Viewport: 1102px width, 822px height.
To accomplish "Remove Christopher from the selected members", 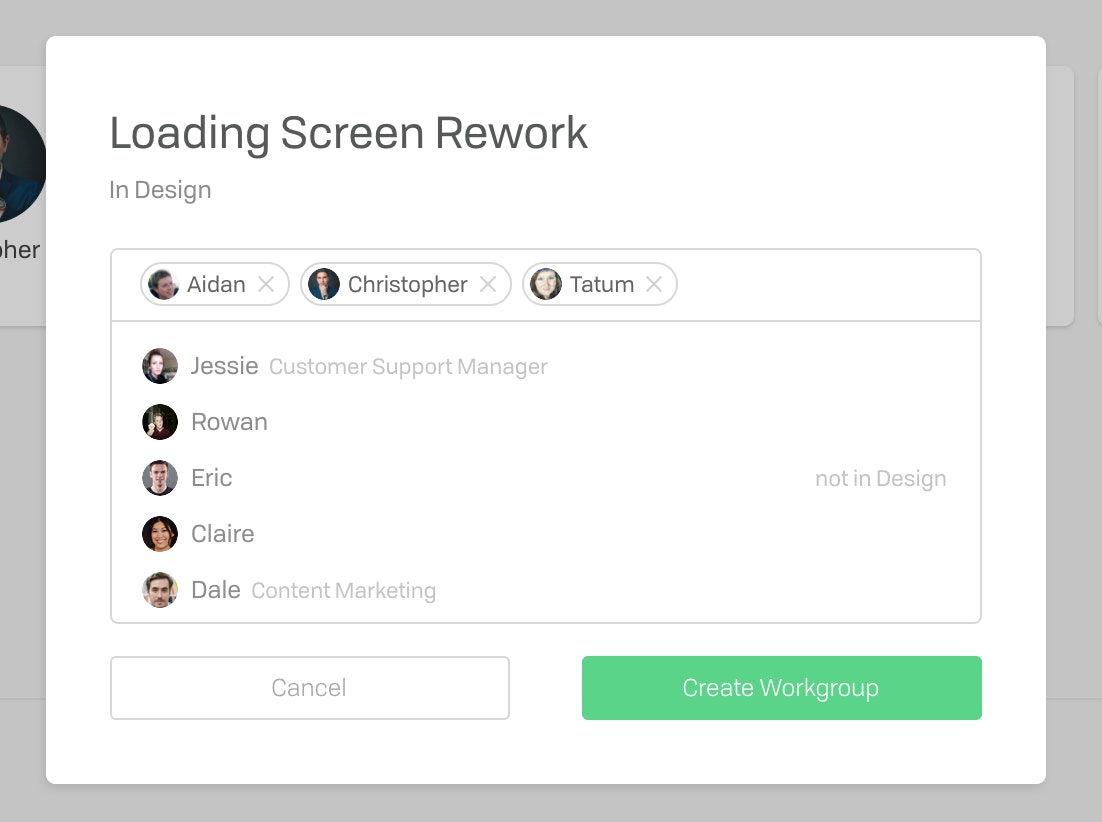I will point(488,285).
